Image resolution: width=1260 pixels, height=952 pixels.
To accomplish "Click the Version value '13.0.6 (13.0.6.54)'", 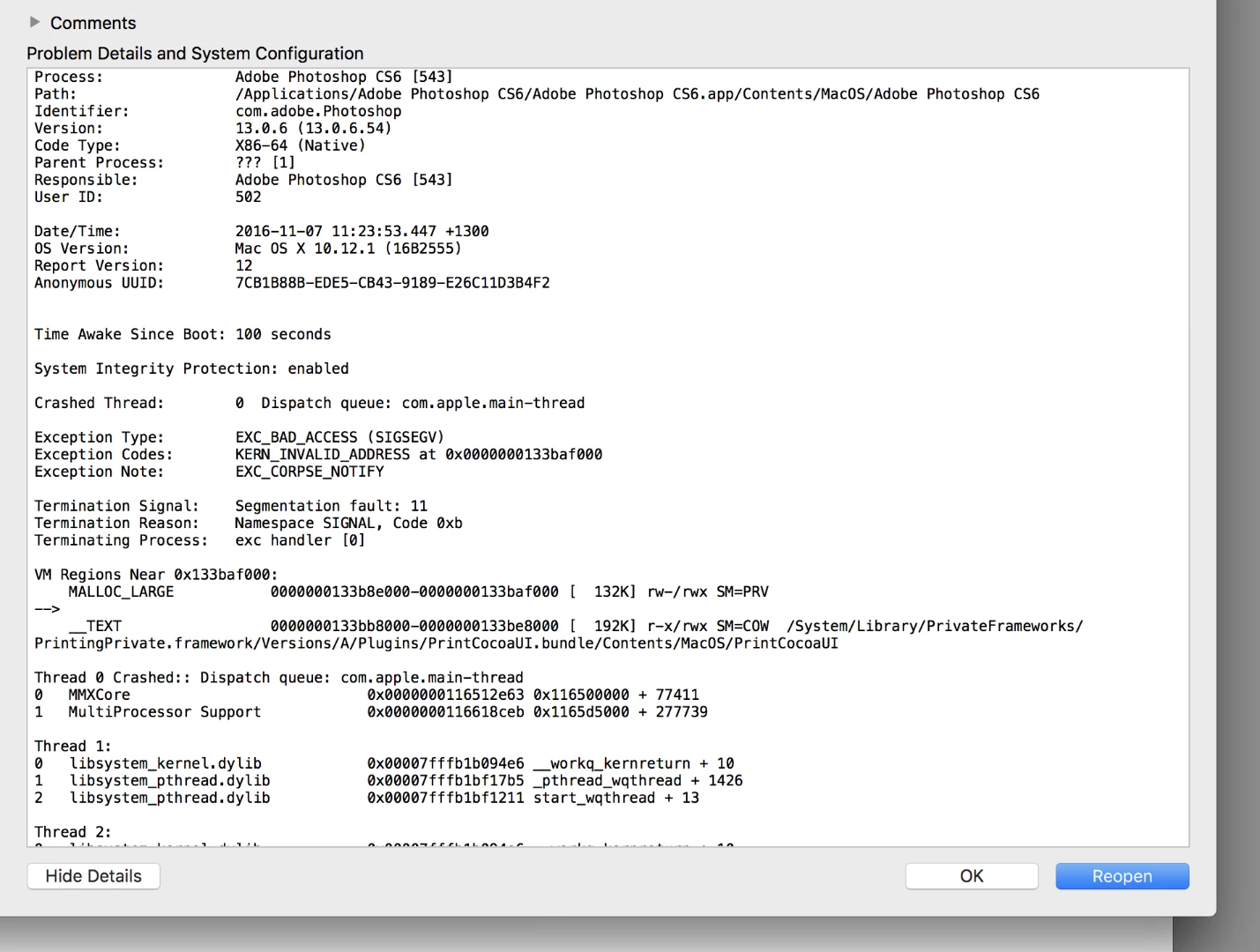I will (x=314, y=129).
